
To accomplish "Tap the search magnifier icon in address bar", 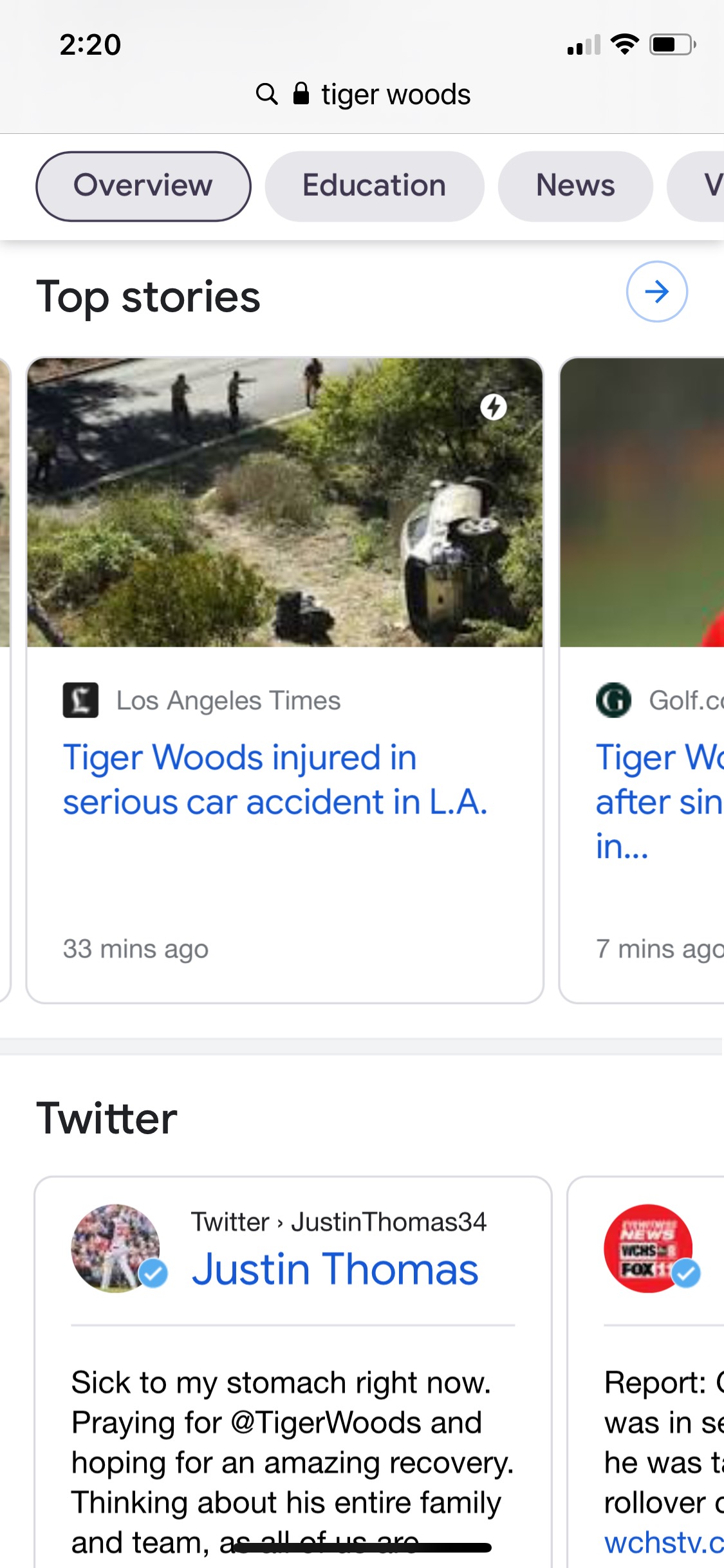I will [266, 94].
